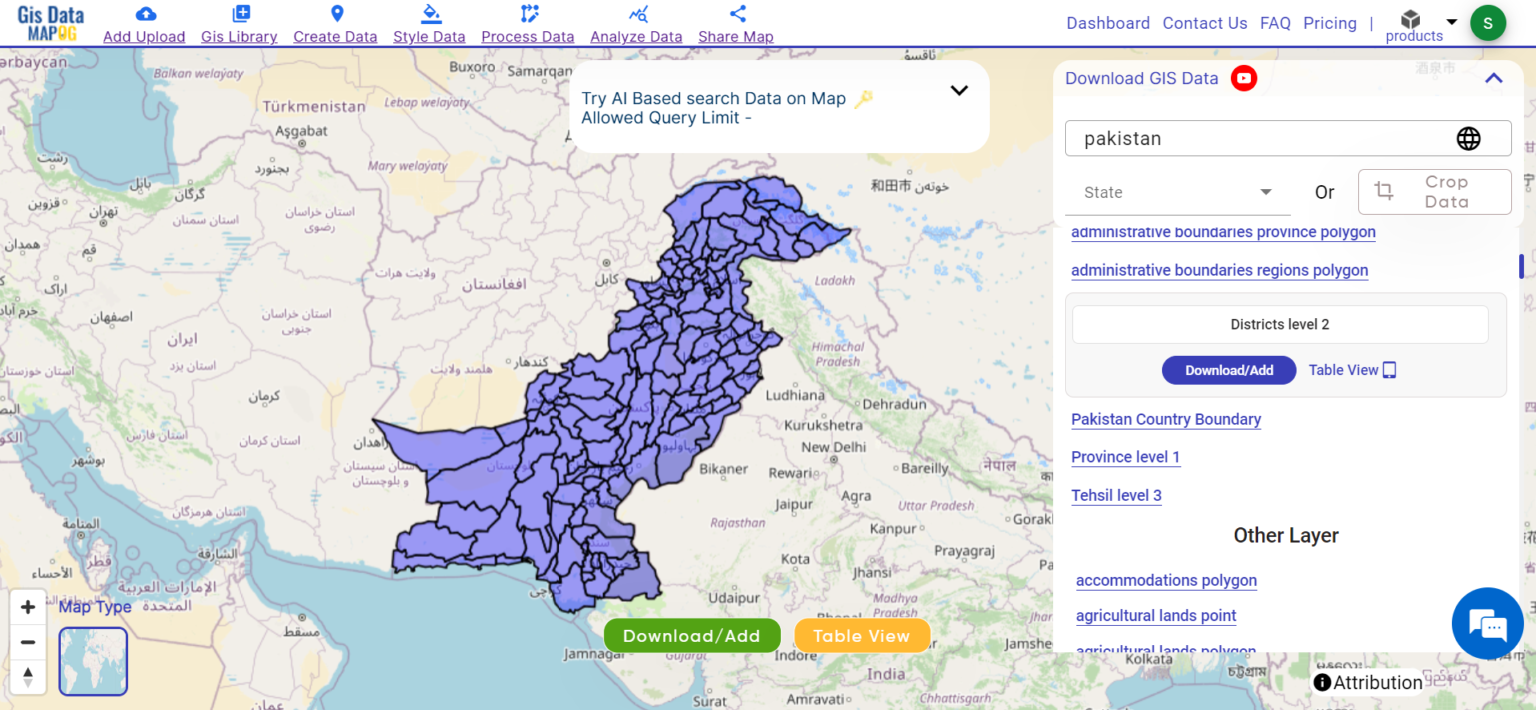Screen dimensions: 1536x710
Task: Open the Add Upload tool
Action: 143,25
